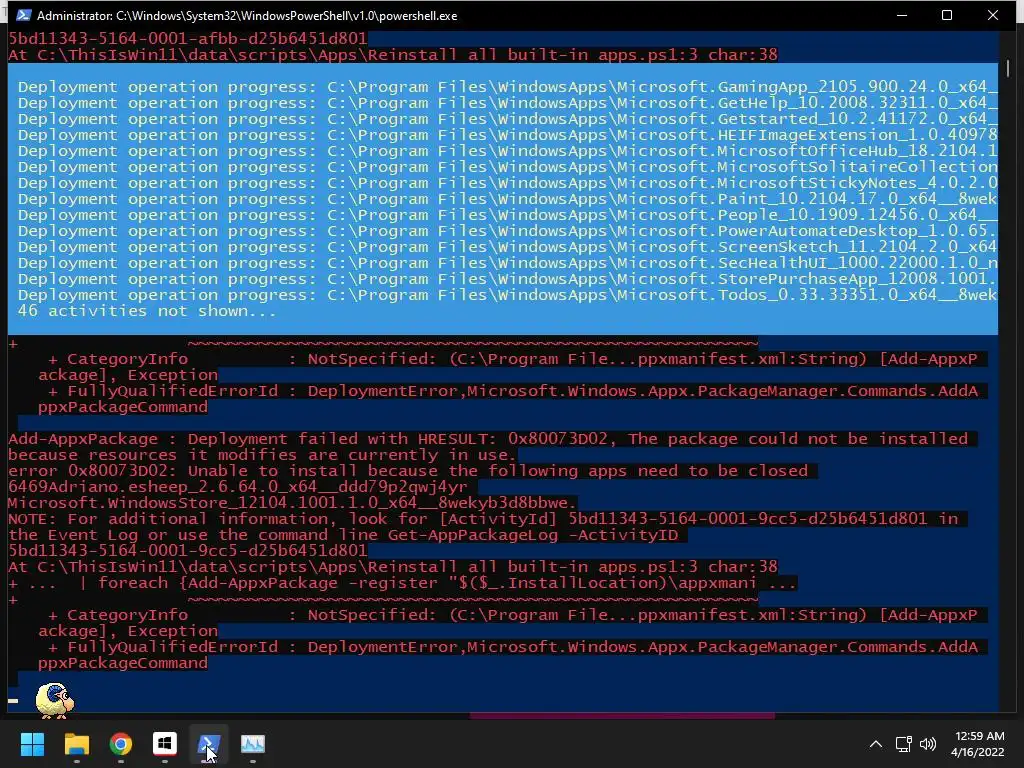Click the last 'FullyQualifiedErrorId : DeploymentError' line
Screen dimensions: 1024x768
(x=513, y=647)
